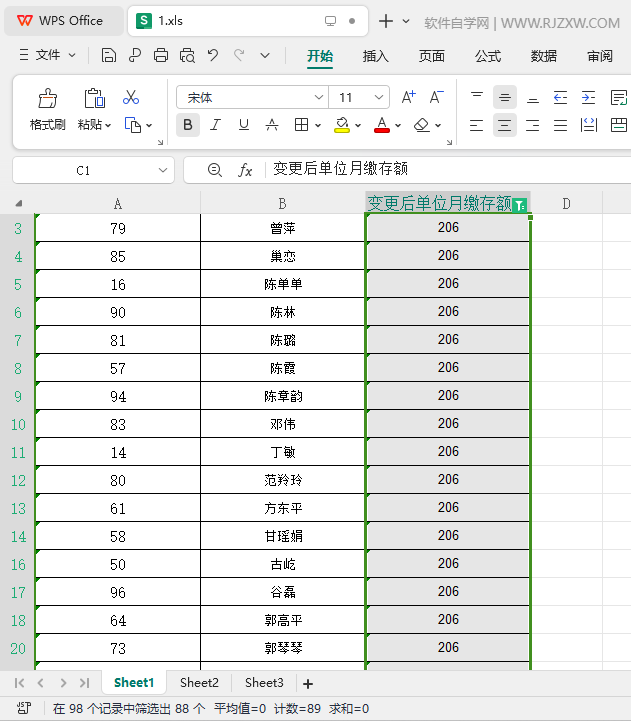Click the eraser clear icon
631x721 pixels.
tap(422, 125)
